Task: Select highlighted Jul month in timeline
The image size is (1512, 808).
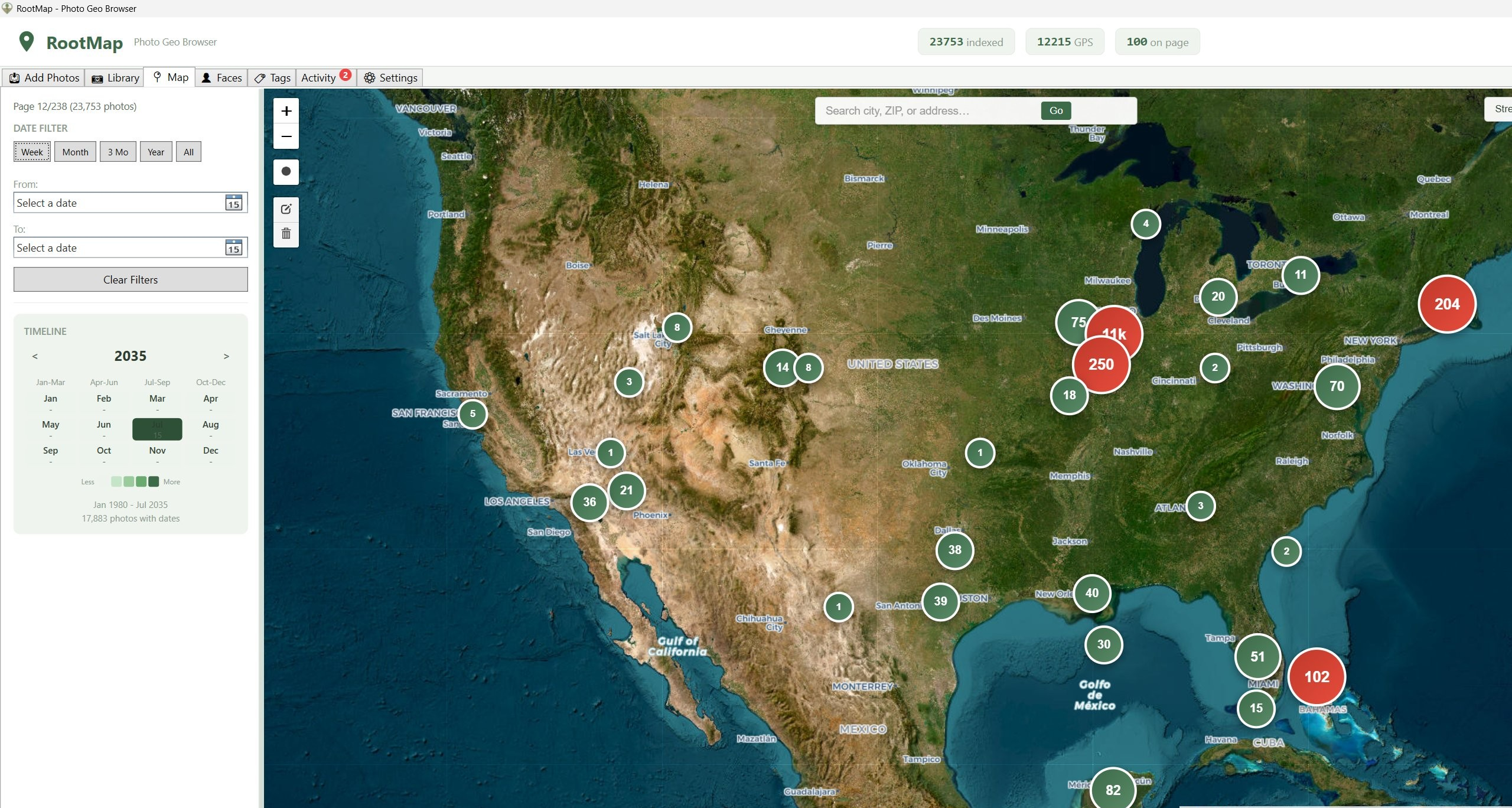Action: [x=157, y=429]
